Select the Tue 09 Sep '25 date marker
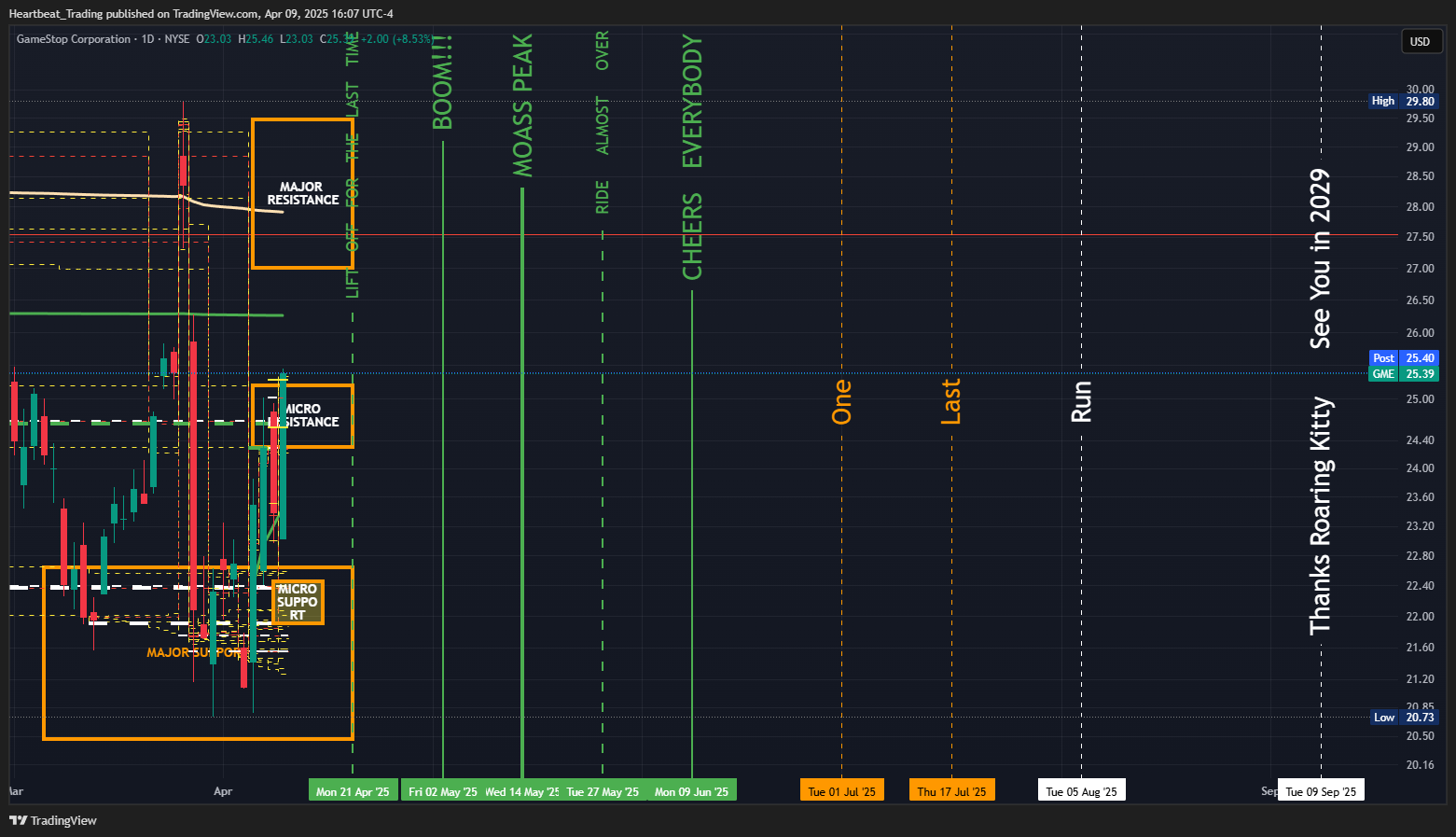The width and height of the screenshot is (1456, 837). pos(1321,791)
